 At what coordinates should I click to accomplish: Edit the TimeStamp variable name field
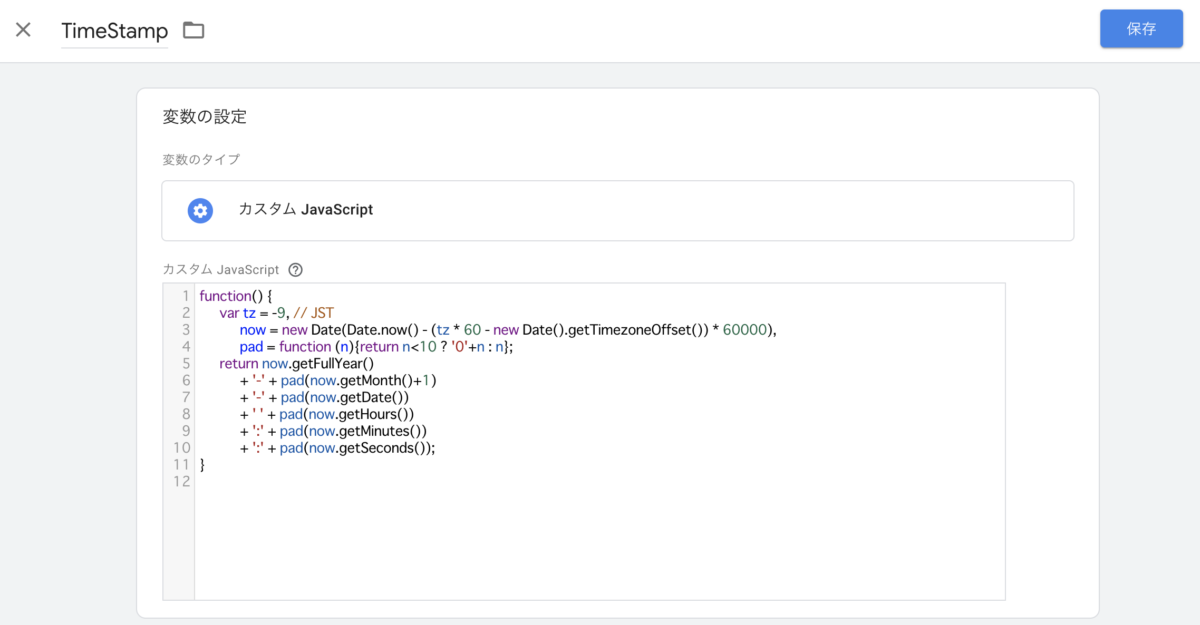[114, 31]
